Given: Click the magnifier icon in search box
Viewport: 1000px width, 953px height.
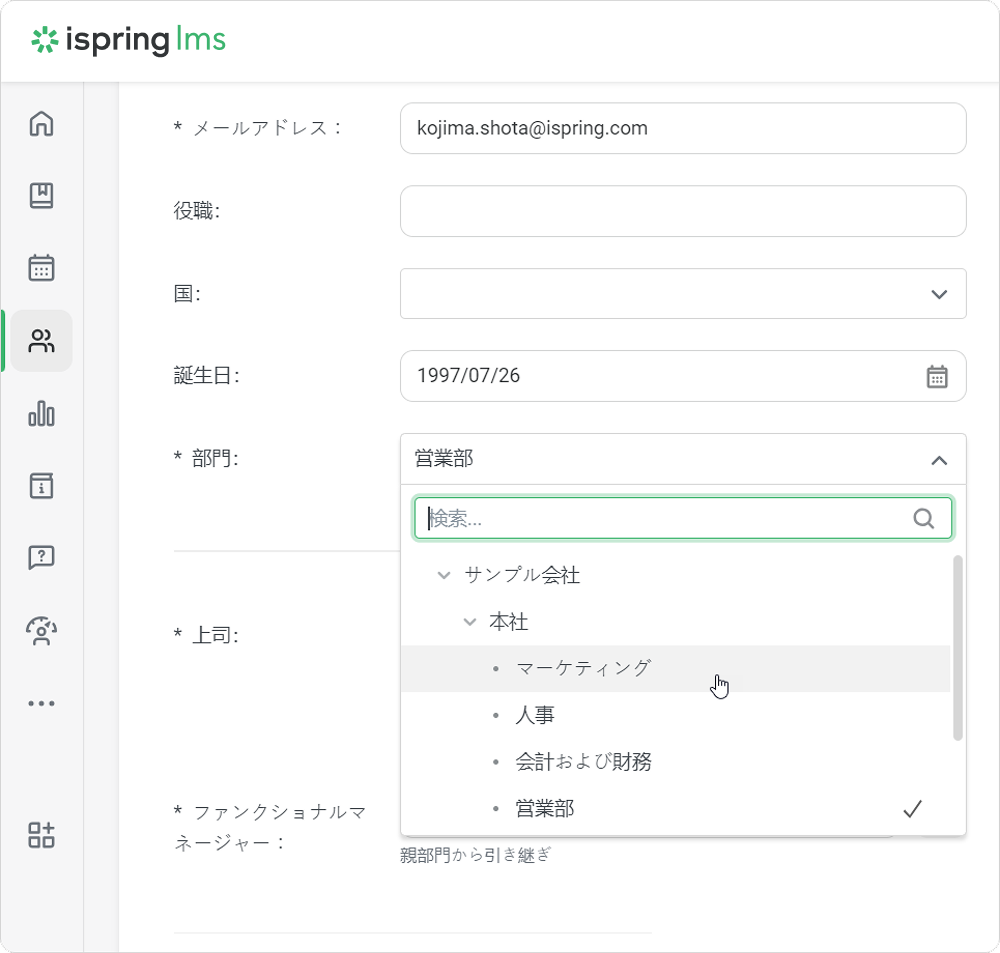Looking at the screenshot, I should pos(923,518).
